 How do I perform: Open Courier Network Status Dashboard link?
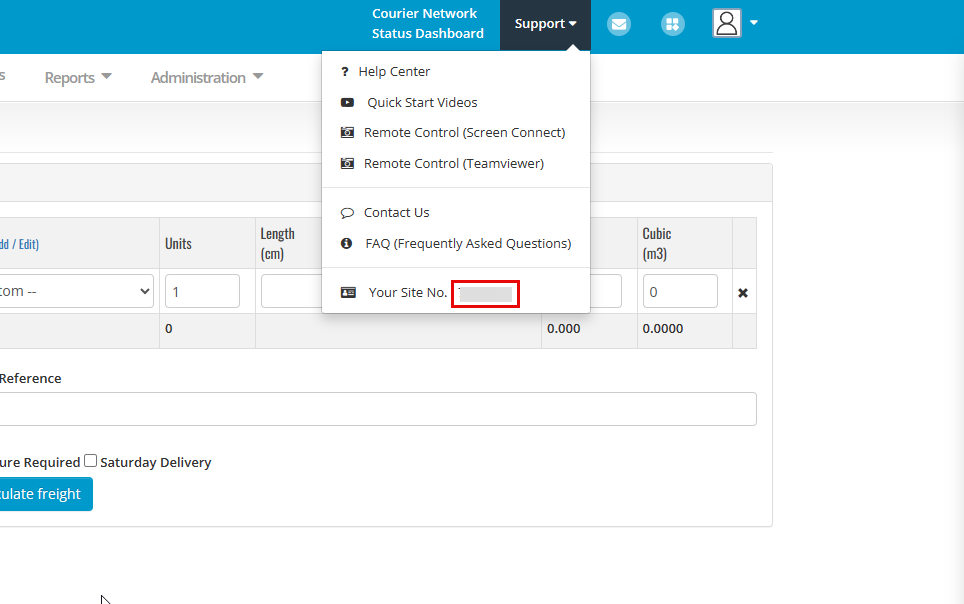point(427,23)
